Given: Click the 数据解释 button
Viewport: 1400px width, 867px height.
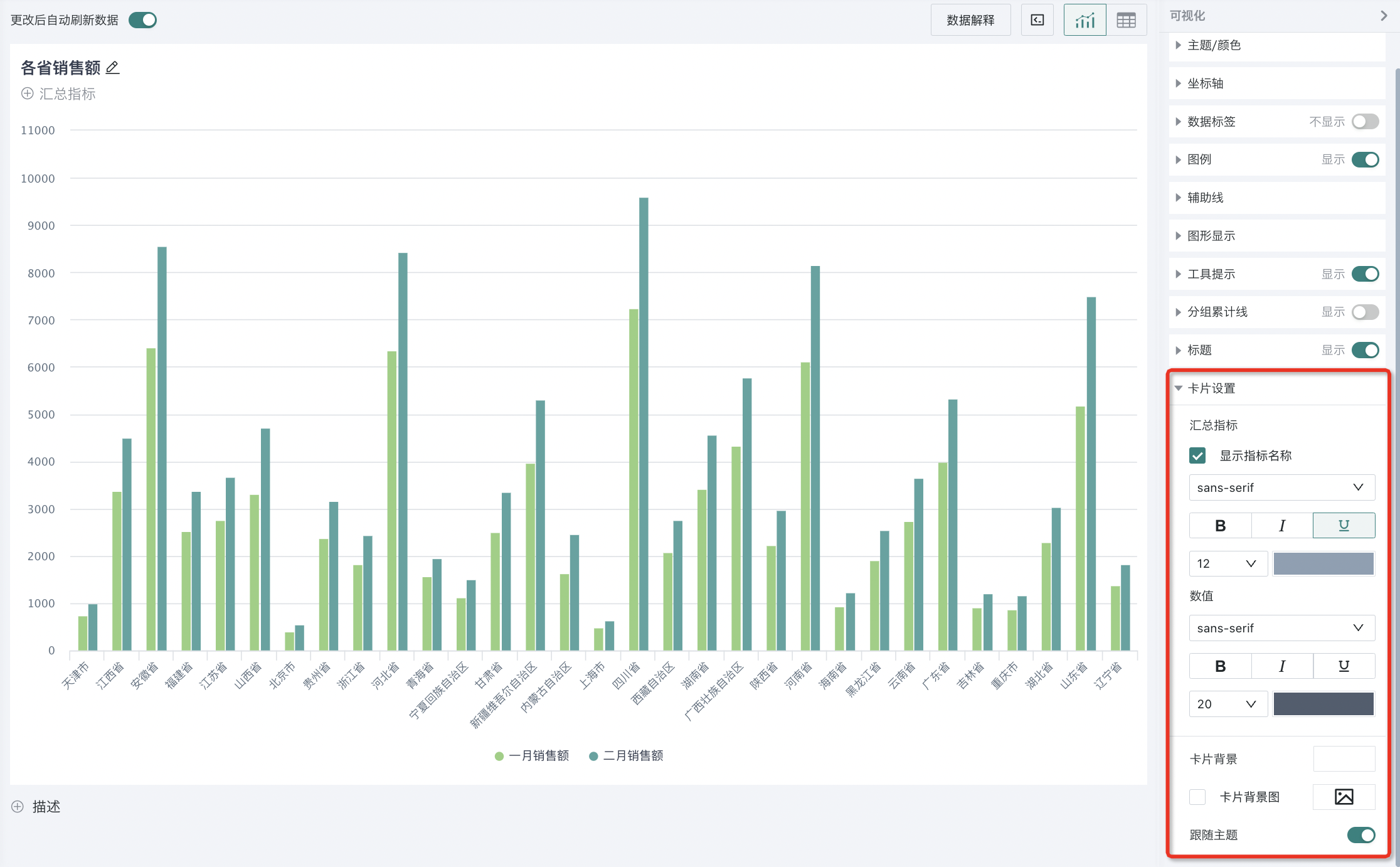Looking at the screenshot, I should [x=970, y=20].
